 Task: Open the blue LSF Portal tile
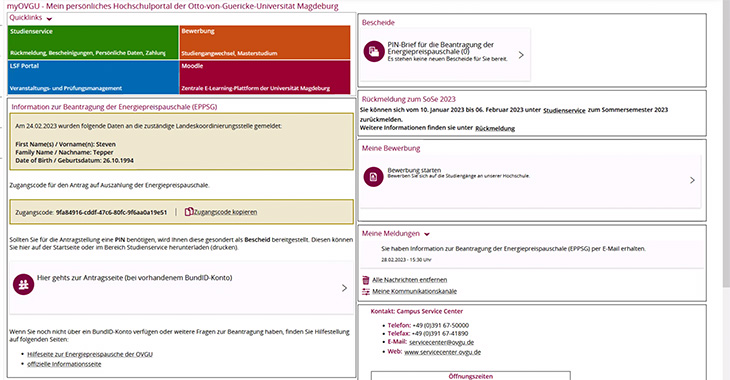point(93,77)
